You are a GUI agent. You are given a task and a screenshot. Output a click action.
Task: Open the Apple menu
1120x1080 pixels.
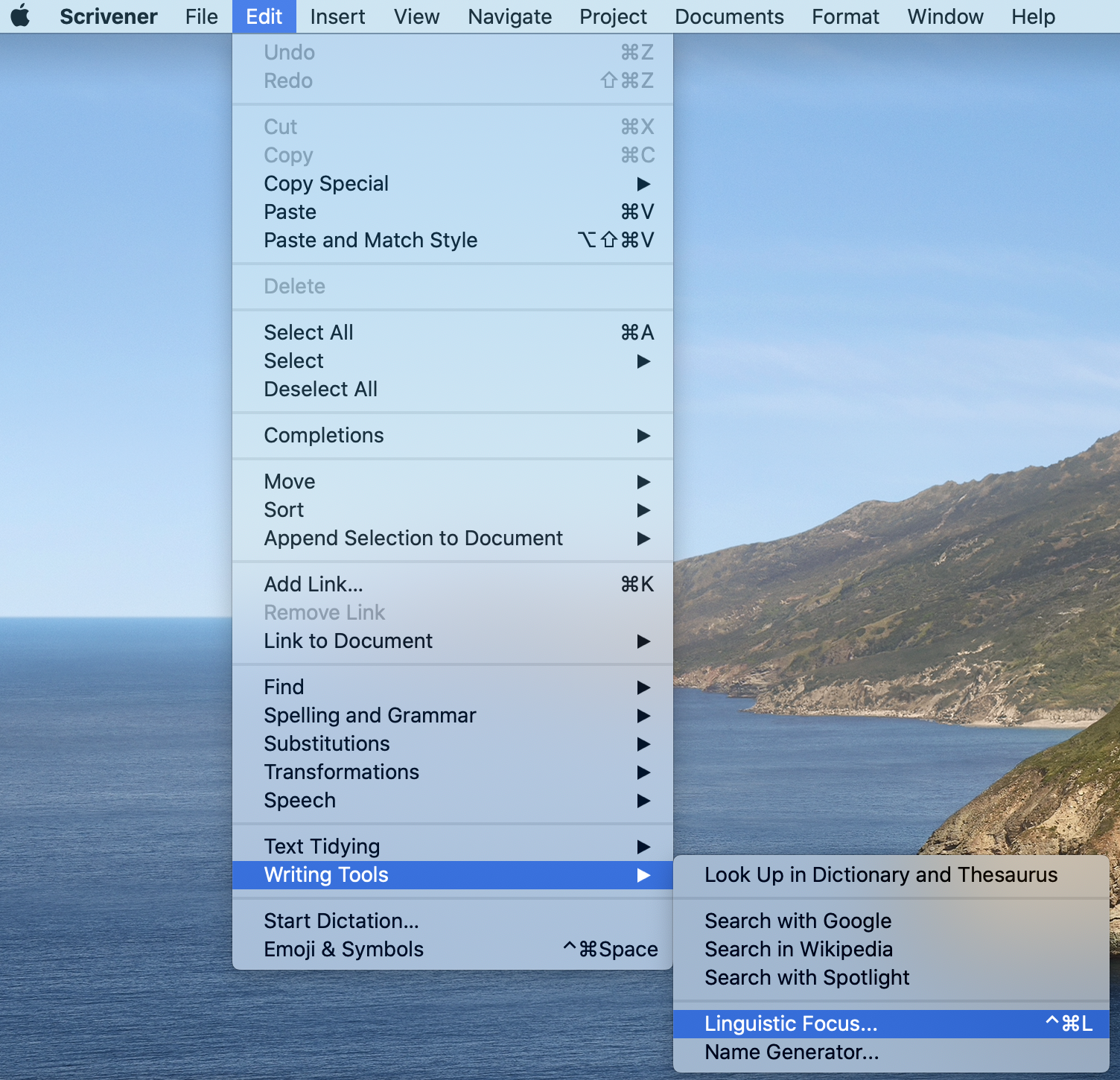pos(21,16)
